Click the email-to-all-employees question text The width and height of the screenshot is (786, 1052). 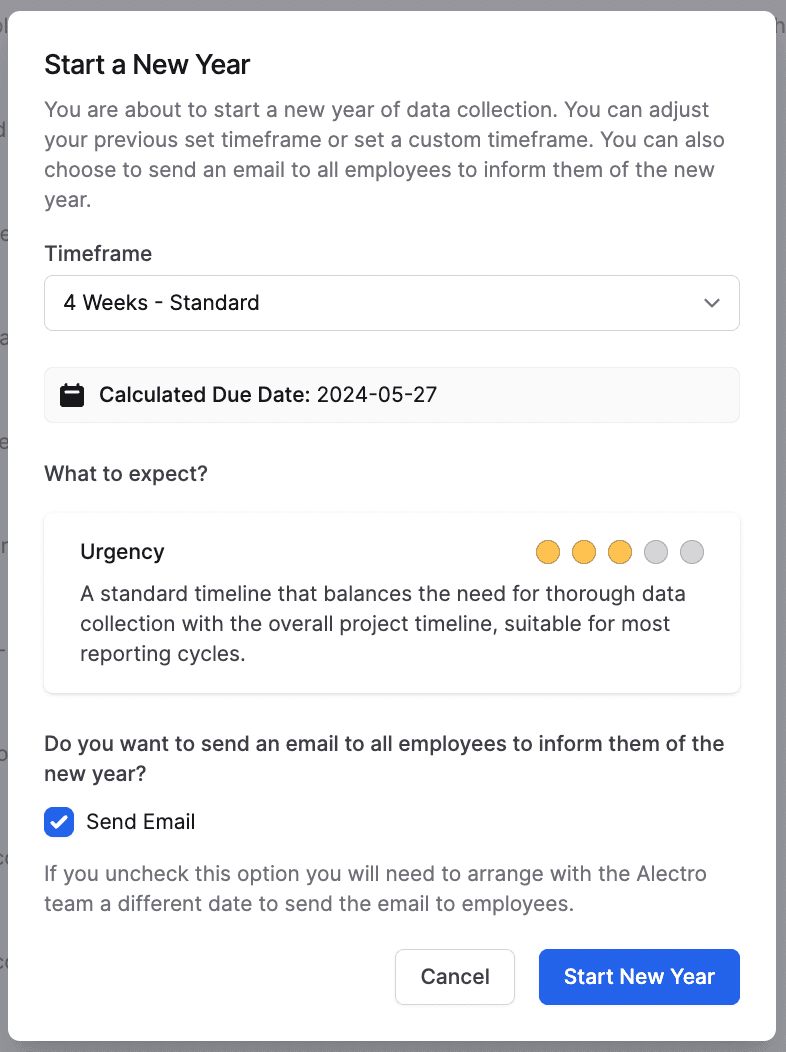click(x=384, y=759)
